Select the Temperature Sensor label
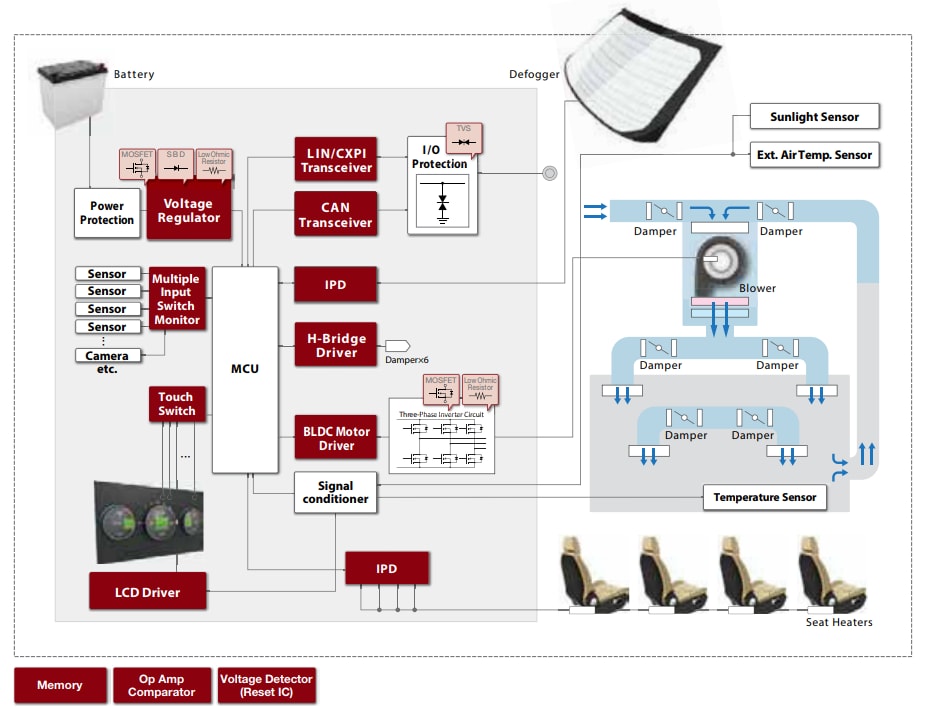The height and width of the screenshot is (713, 933). pyautogui.click(x=766, y=497)
